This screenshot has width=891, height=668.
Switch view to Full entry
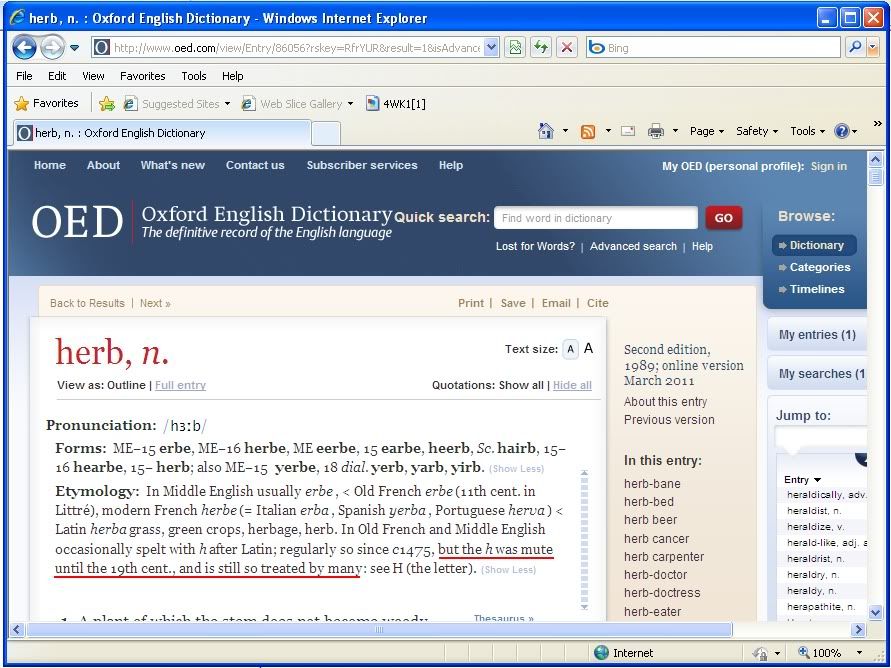[x=180, y=385]
